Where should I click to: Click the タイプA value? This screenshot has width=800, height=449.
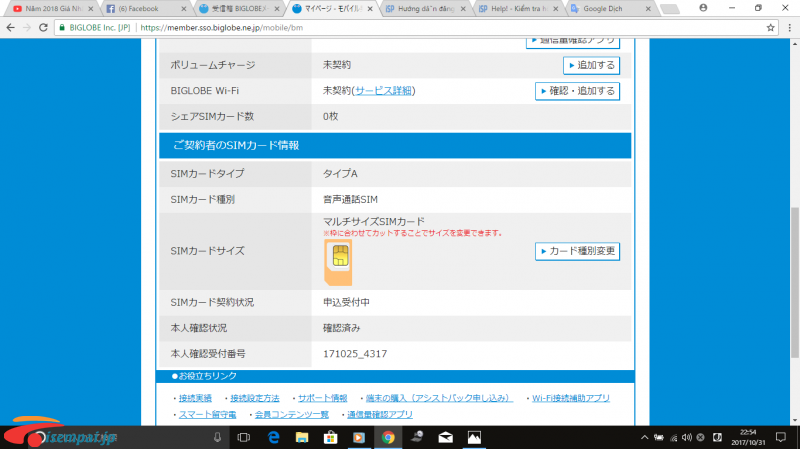tap(340, 173)
